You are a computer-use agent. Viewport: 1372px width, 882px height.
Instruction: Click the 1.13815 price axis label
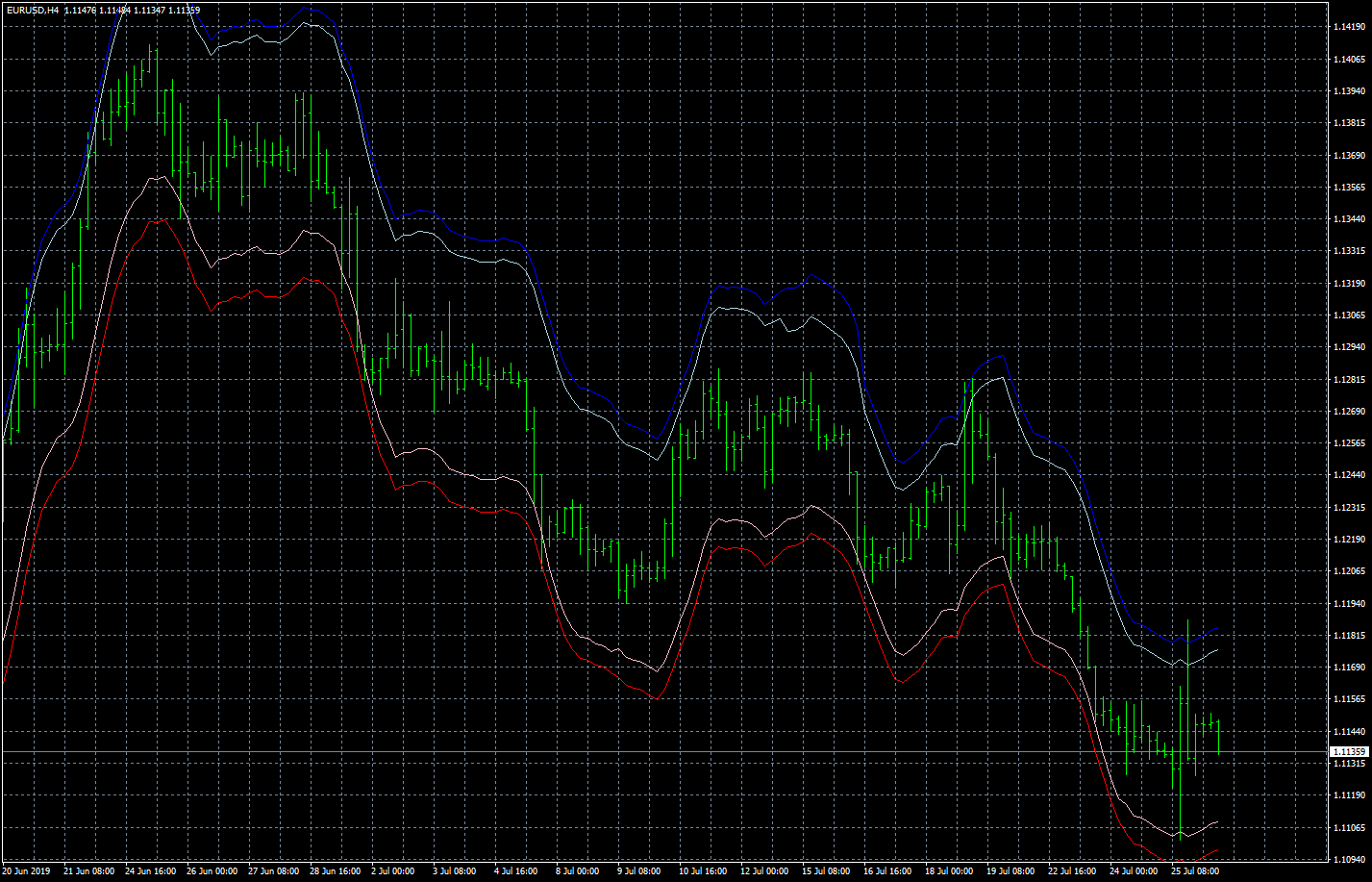pos(1348,123)
